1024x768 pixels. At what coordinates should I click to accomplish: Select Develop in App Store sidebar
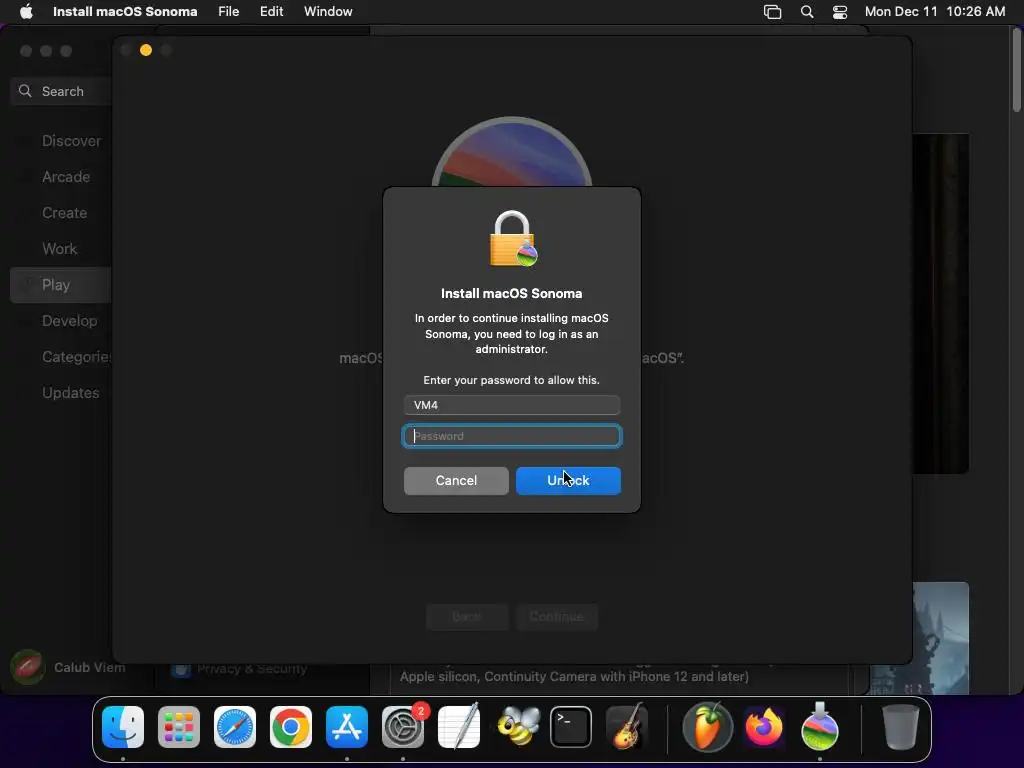[x=61, y=321]
